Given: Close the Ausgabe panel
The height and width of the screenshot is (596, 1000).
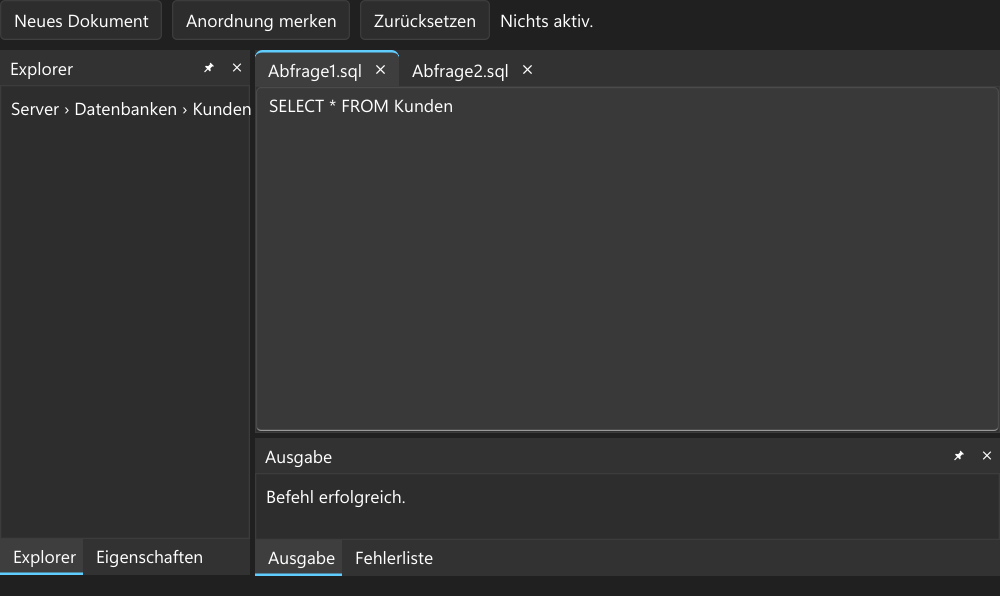Looking at the screenshot, I should [987, 456].
